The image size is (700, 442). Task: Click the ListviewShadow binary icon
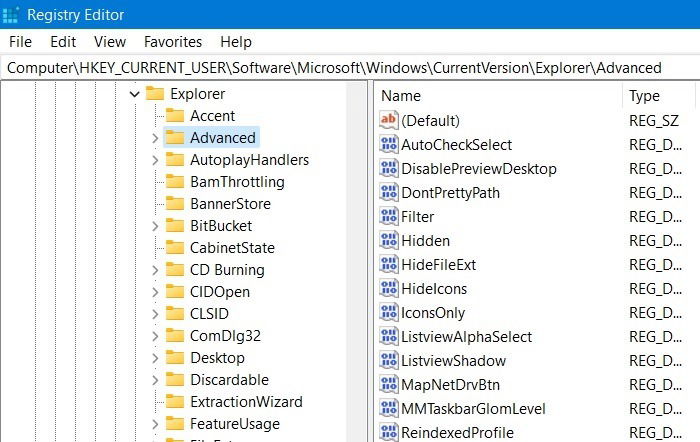[x=388, y=360]
